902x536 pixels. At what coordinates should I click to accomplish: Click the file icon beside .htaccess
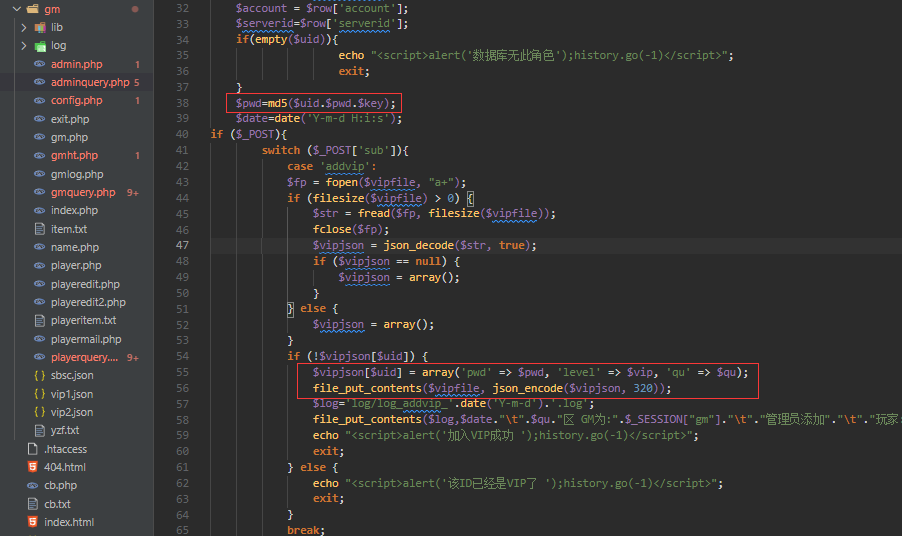coord(33,449)
